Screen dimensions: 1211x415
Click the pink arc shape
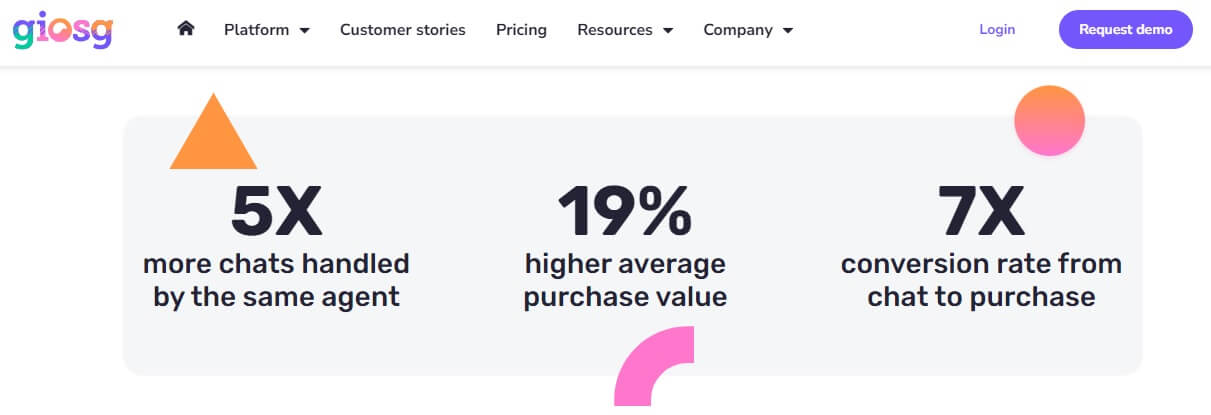pyautogui.click(x=654, y=366)
